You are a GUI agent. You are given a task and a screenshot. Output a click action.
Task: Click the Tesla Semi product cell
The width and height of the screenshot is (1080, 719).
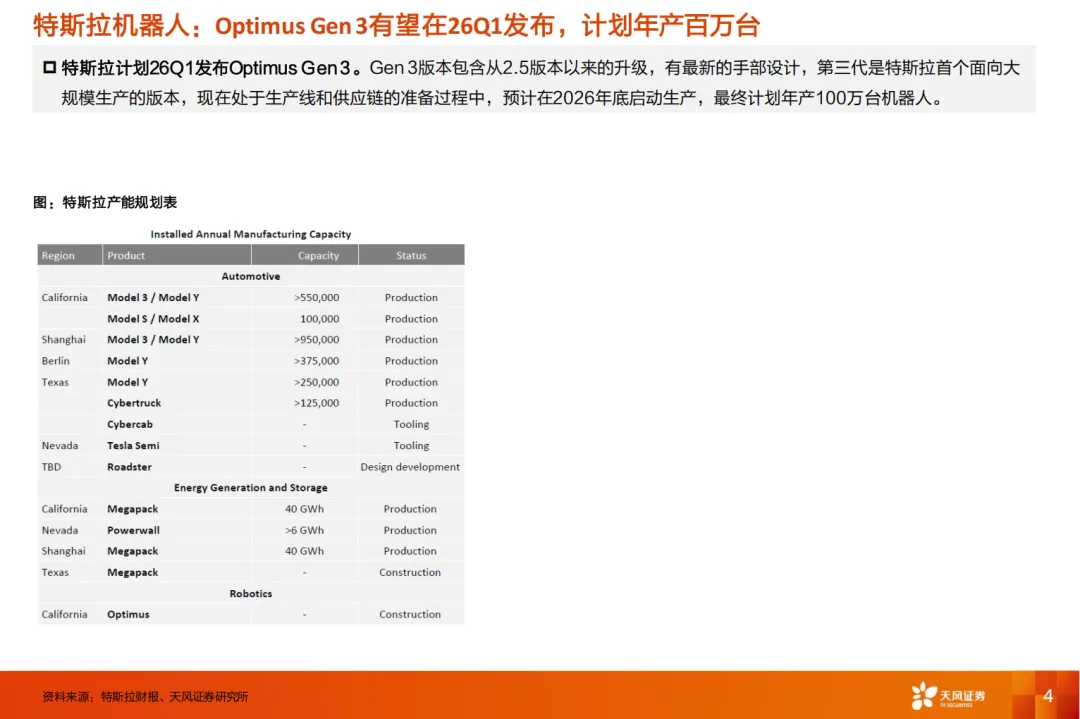(x=133, y=446)
